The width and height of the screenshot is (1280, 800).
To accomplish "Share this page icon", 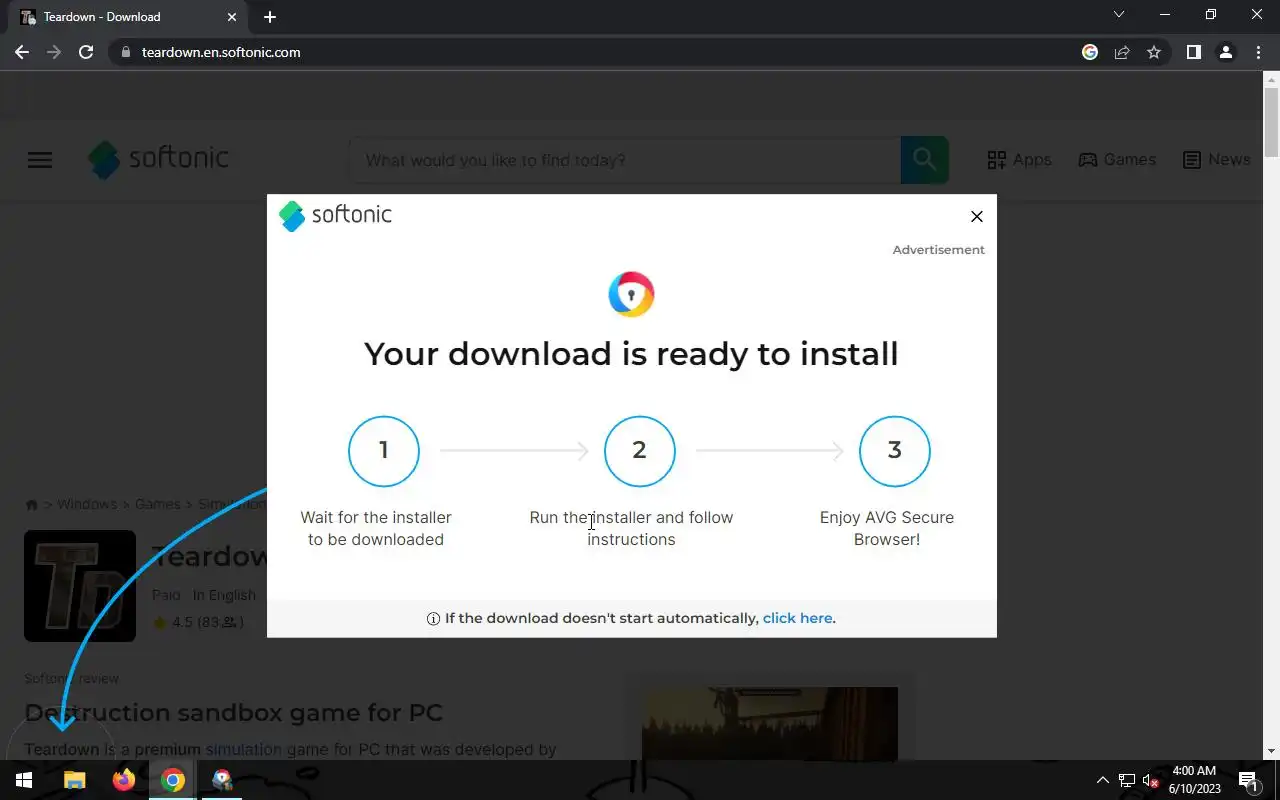I will [x=1122, y=52].
